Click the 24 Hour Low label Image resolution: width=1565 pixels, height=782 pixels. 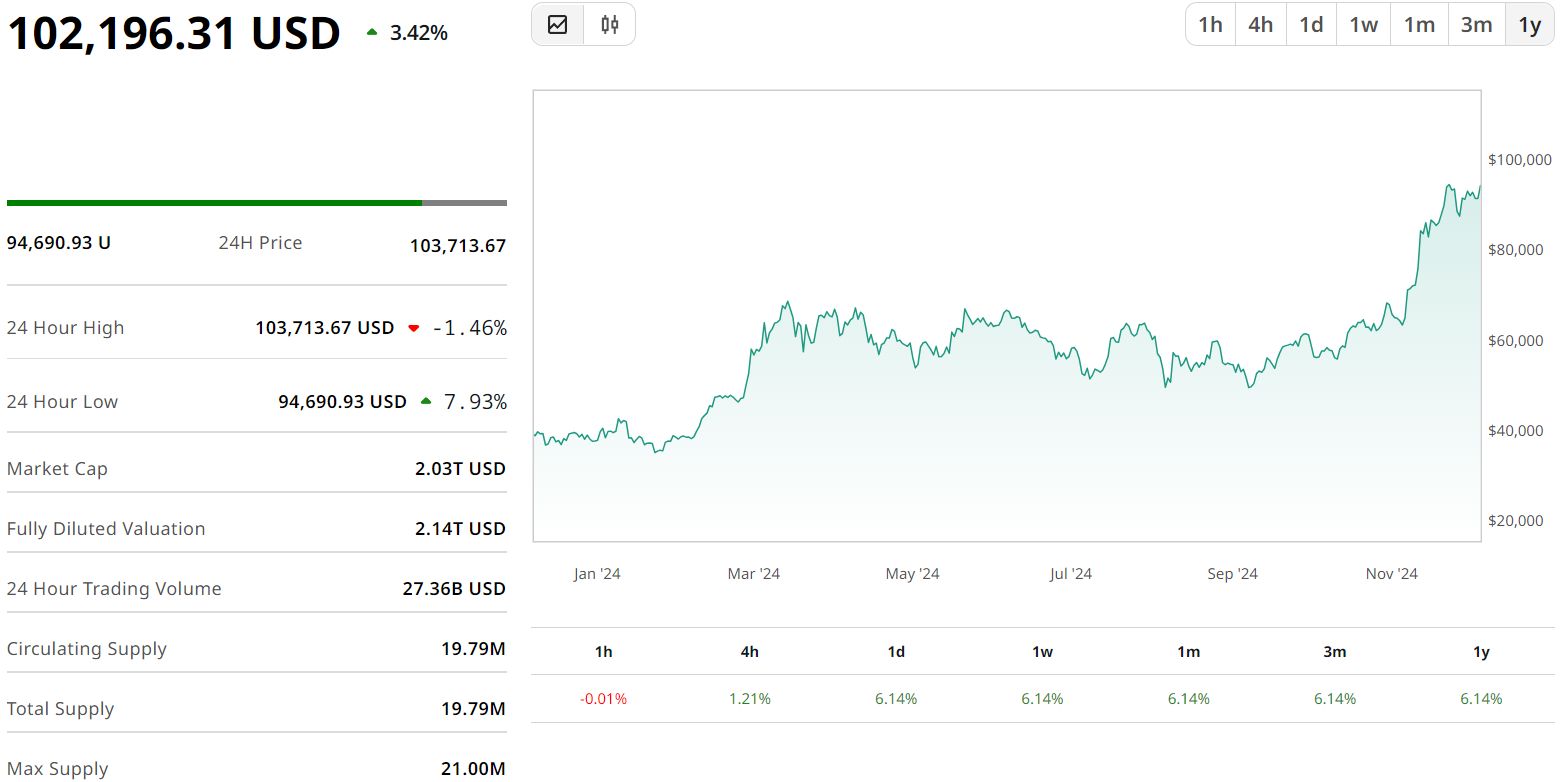click(x=62, y=402)
